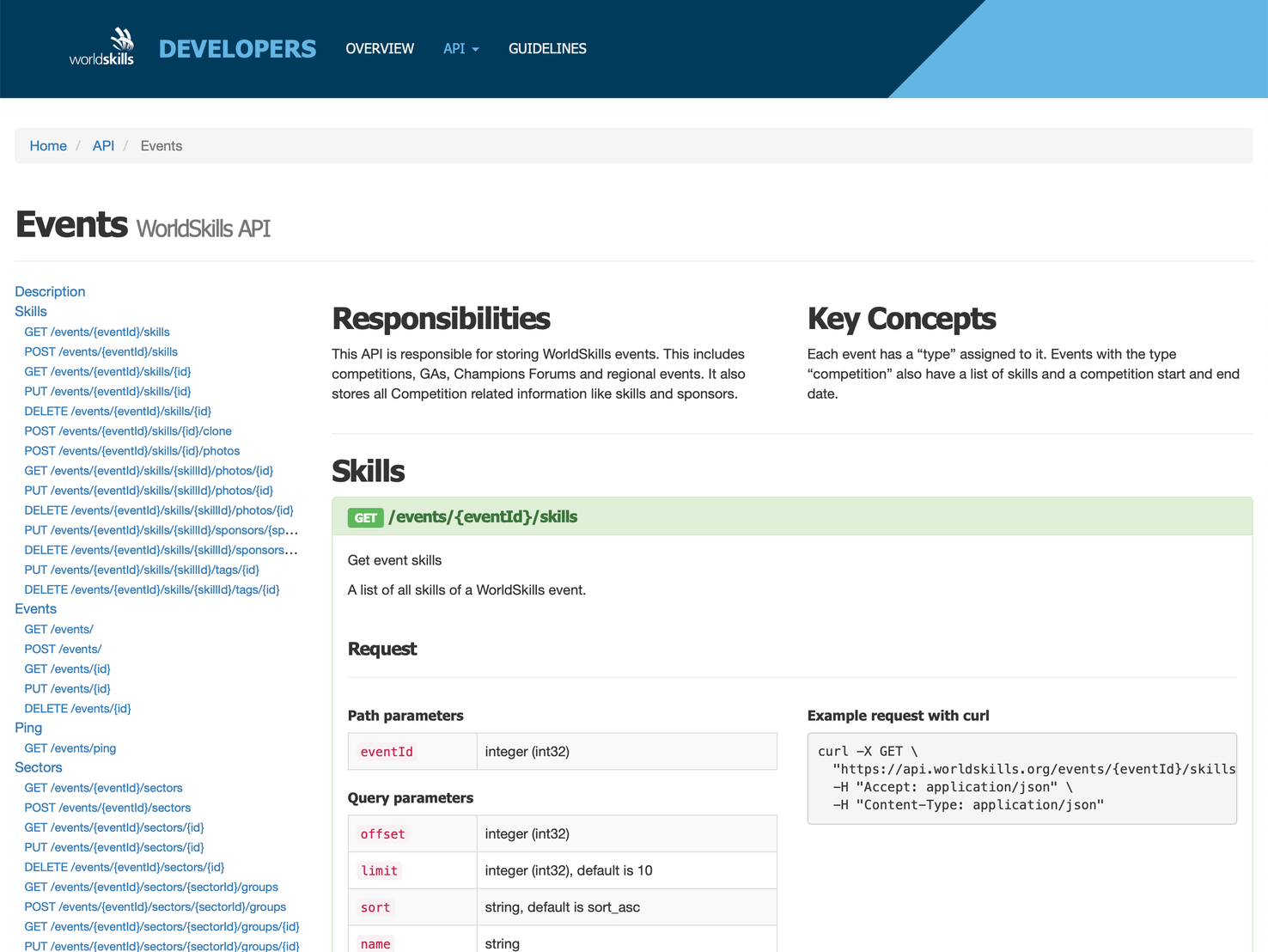
Task: Open DELETE skills/{skillId}/tags/{id} sidebar link
Action: click(x=152, y=589)
